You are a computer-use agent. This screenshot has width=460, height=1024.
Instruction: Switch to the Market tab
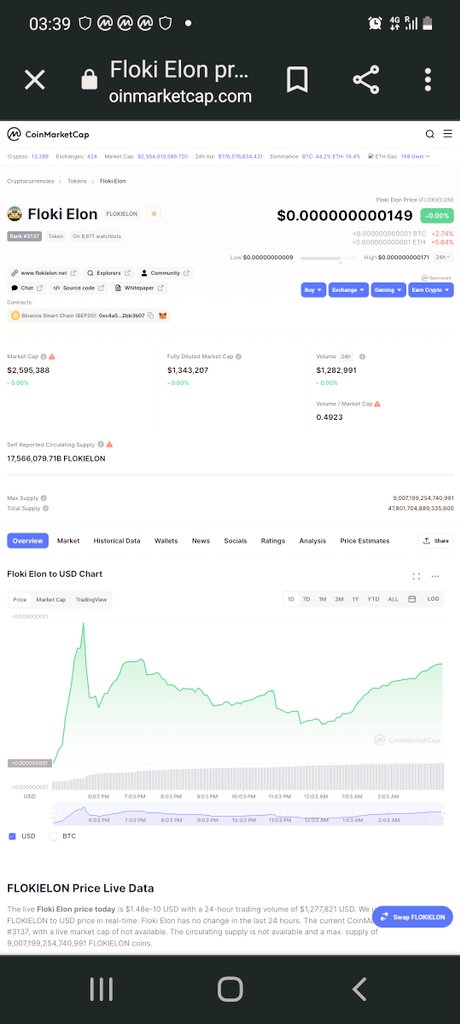(68, 541)
